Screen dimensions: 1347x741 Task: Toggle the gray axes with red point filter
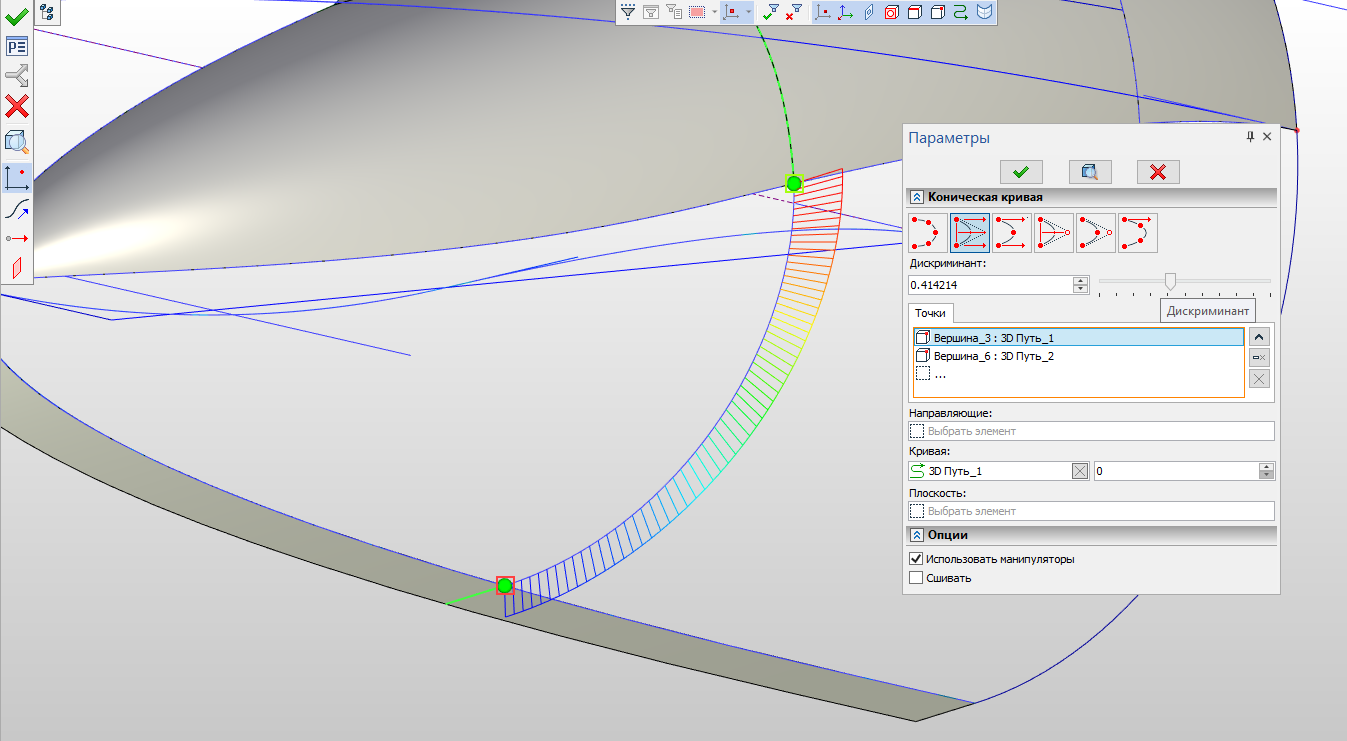click(x=823, y=13)
